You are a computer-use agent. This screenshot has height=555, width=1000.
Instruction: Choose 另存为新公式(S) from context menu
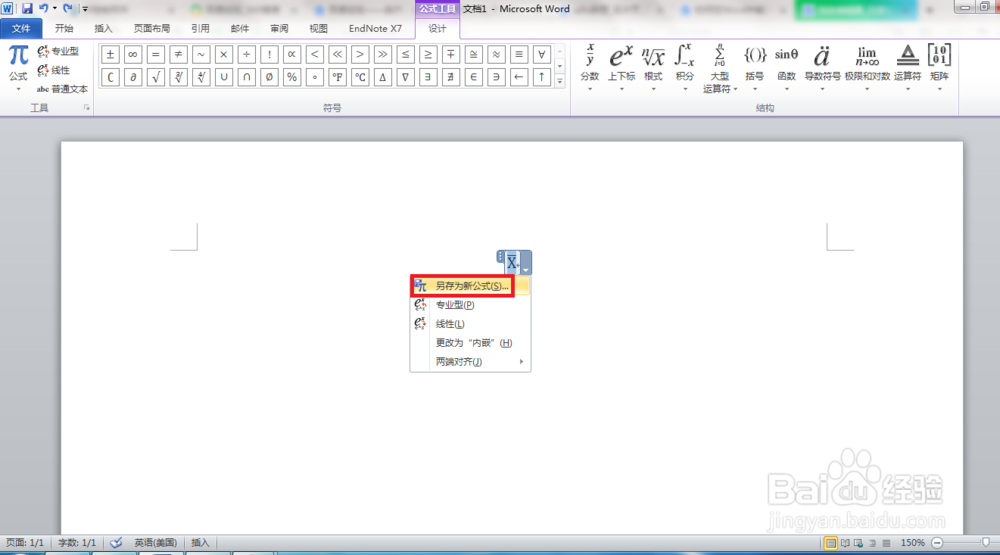pos(470,286)
